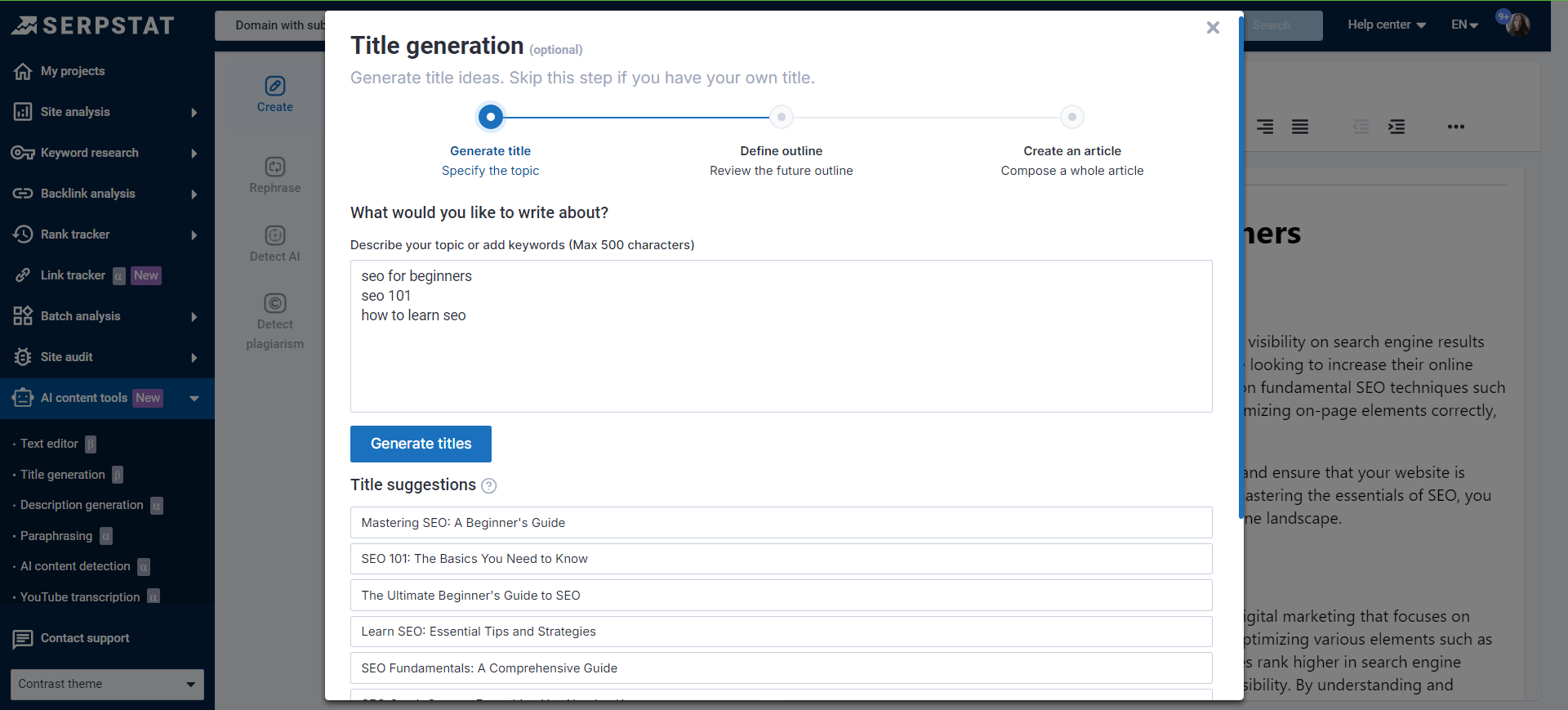This screenshot has height=710, width=1568.
Task: Click the justify text toolbar icon
Action: pyautogui.click(x=1300, y=127)
